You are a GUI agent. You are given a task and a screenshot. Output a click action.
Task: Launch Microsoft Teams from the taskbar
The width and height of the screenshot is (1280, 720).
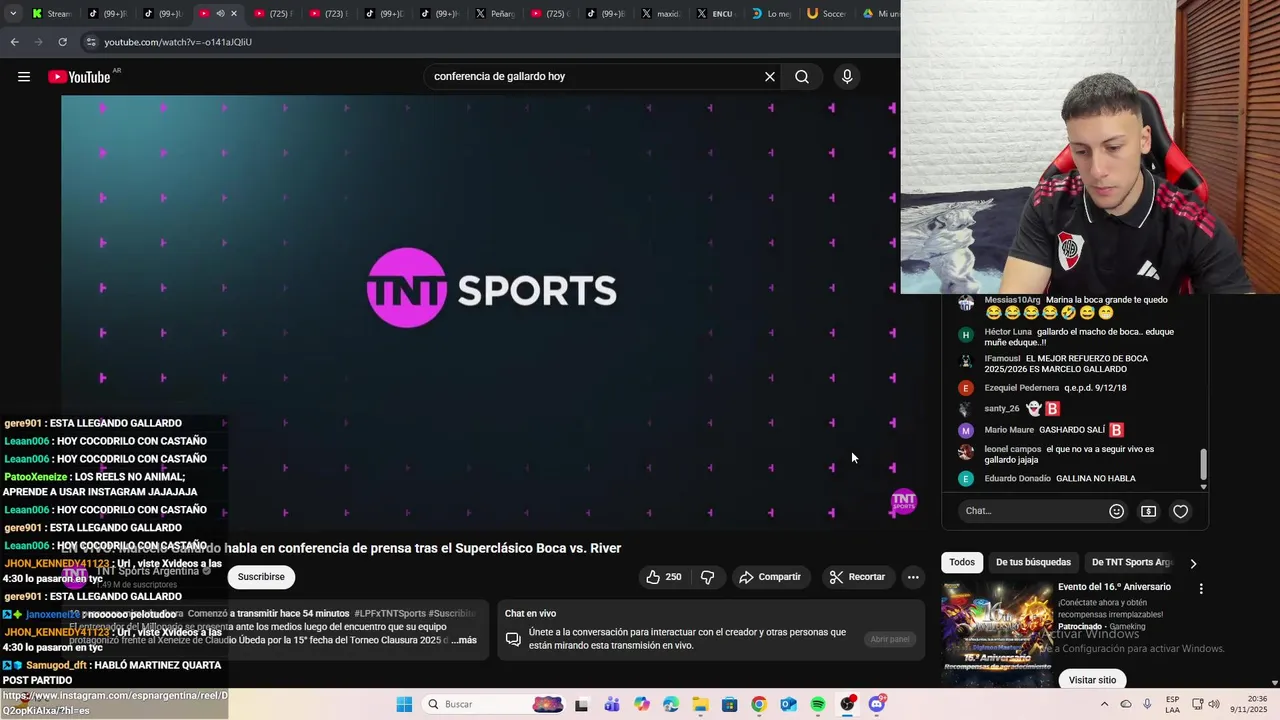[x=612, y=704]
